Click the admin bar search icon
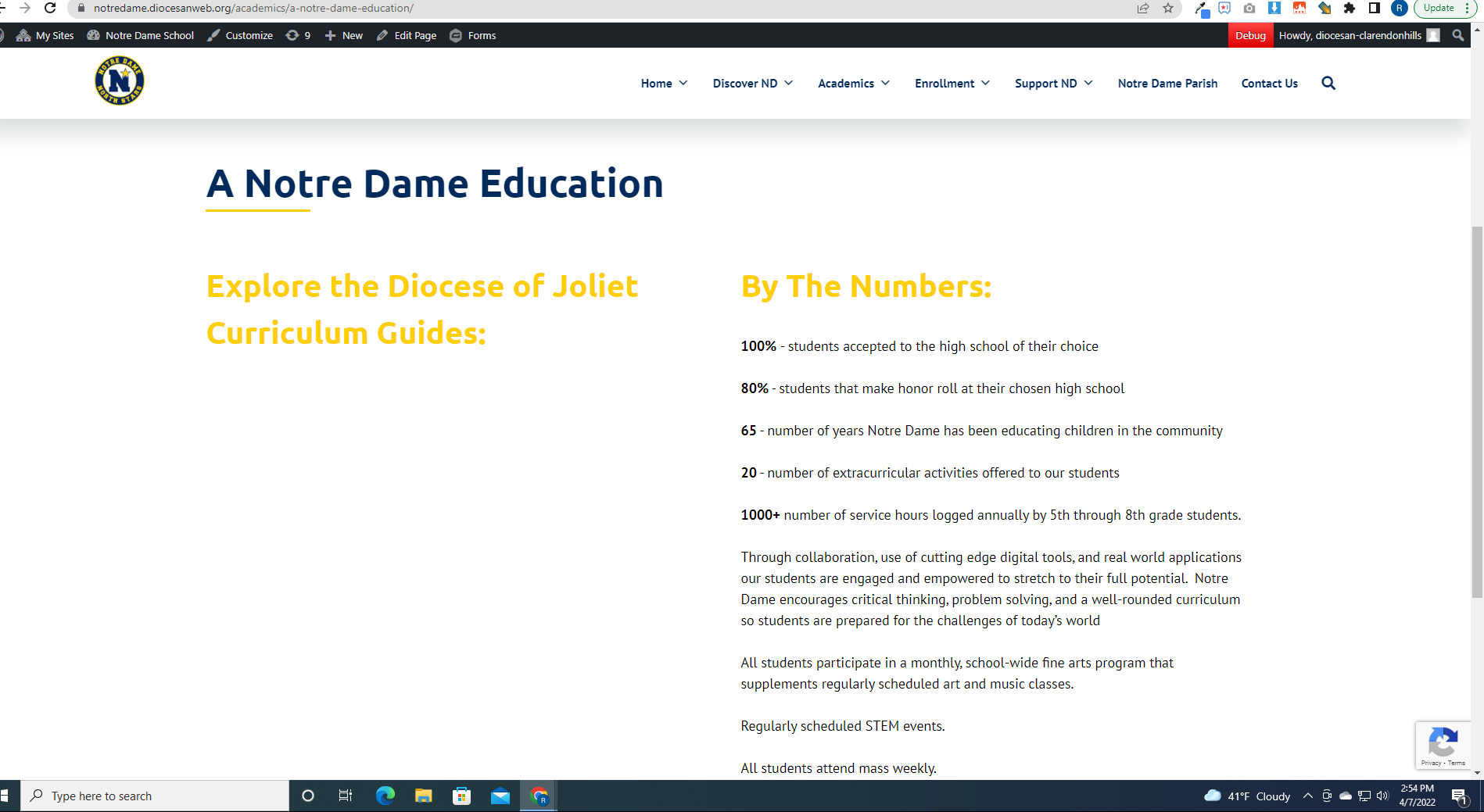Screen dimensions: 1484x812 coord(1457,35)
